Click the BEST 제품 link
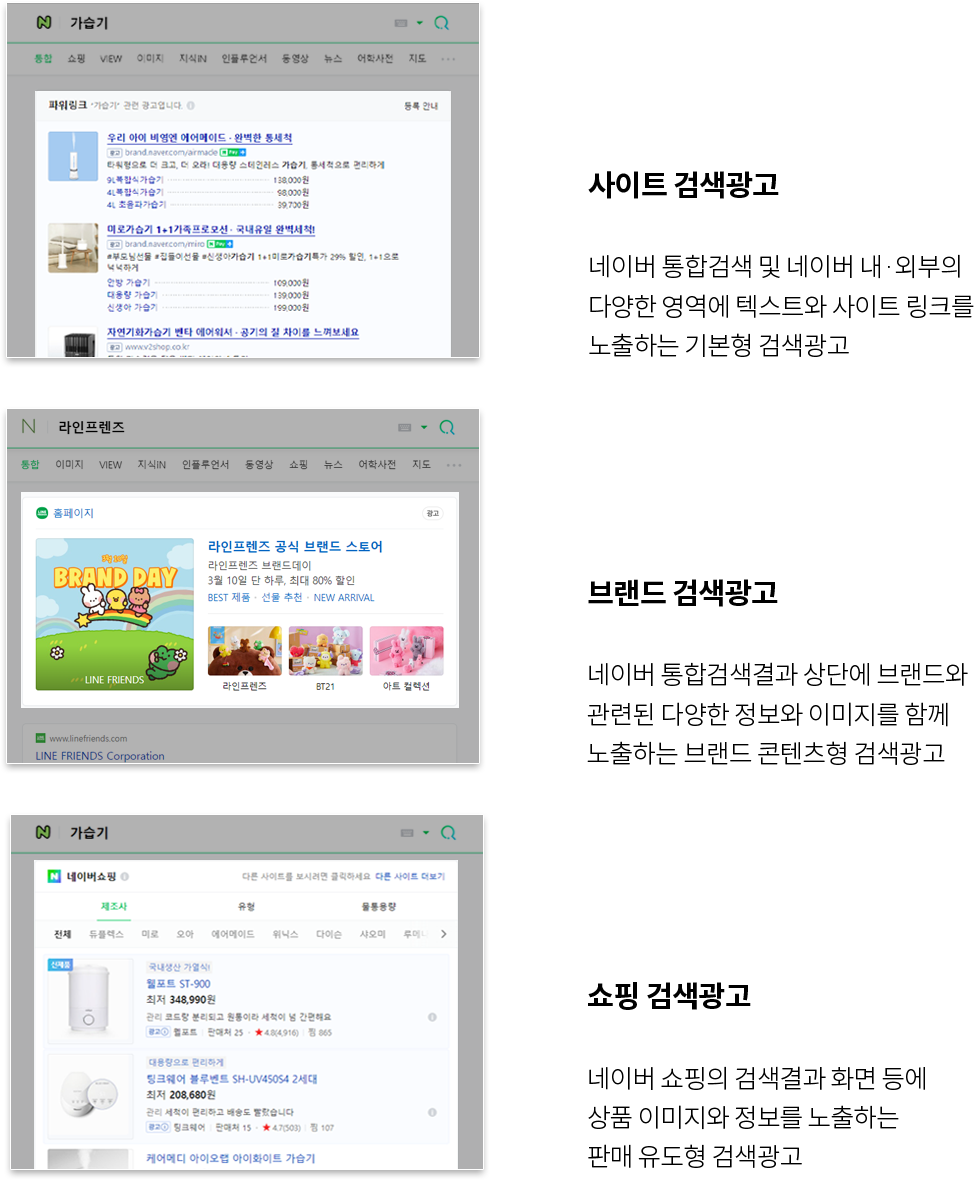This screenshot has width=974, height=1180. click(229, 598)
